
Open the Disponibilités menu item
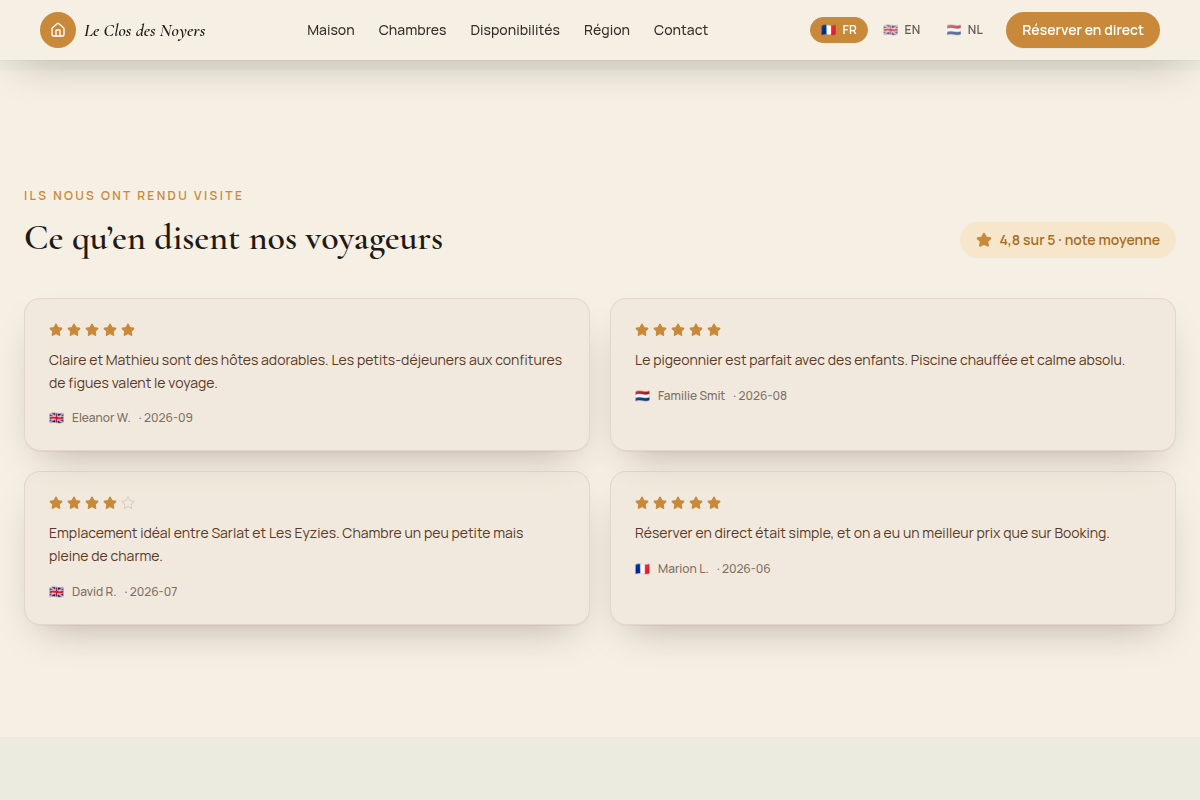pyautogui.click(x=515, y=30)
